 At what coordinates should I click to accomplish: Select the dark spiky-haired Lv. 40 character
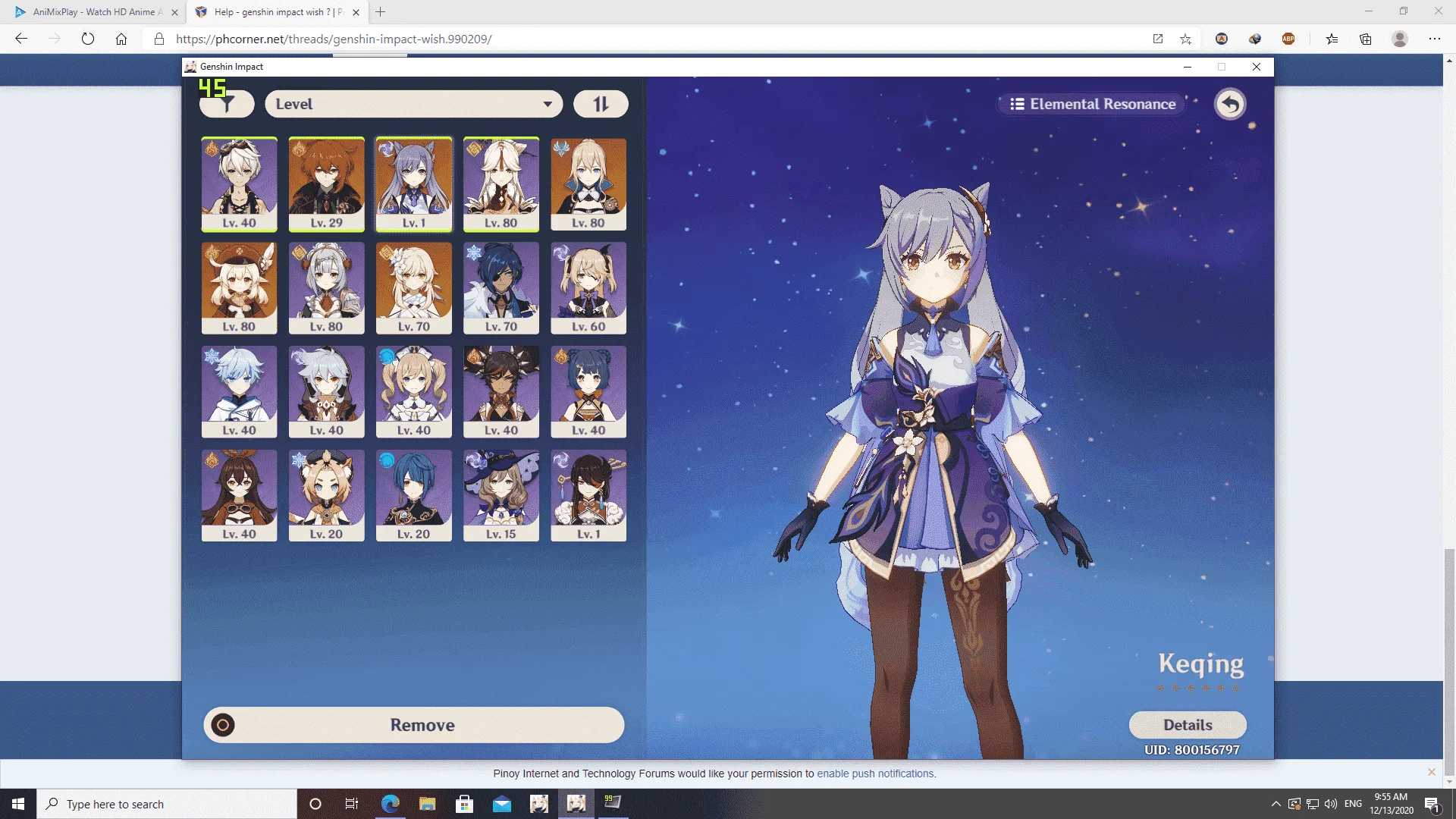(x=501, y=392)
